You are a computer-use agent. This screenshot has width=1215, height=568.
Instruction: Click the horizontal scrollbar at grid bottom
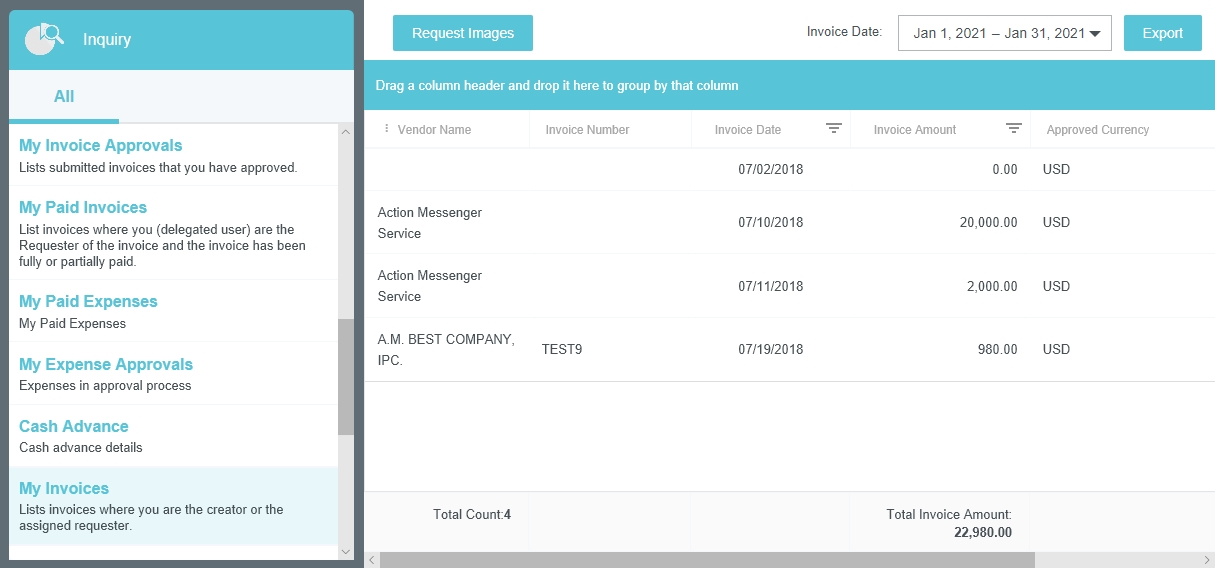click(706, 560)
